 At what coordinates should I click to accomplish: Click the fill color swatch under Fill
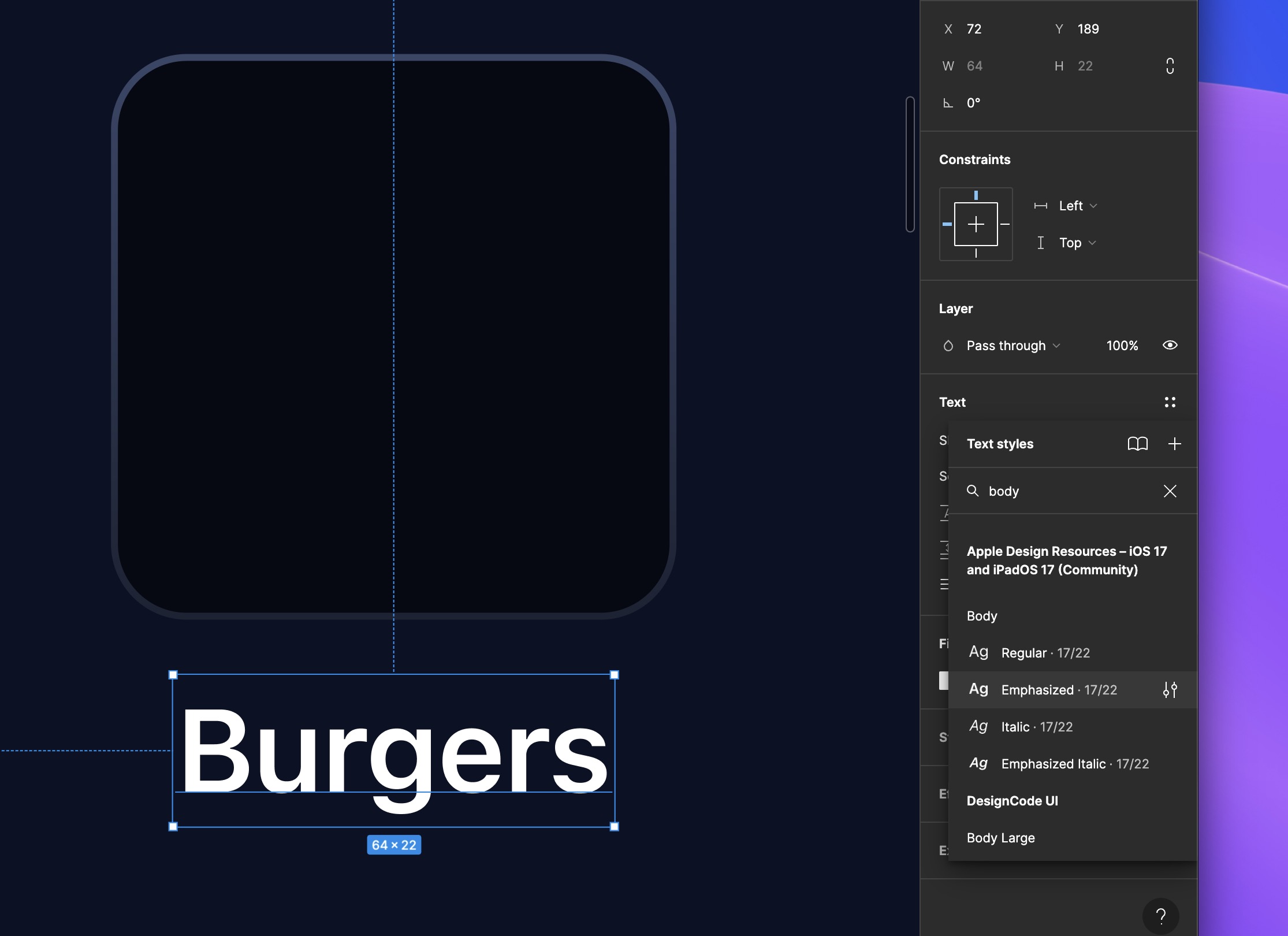point(944,680)
